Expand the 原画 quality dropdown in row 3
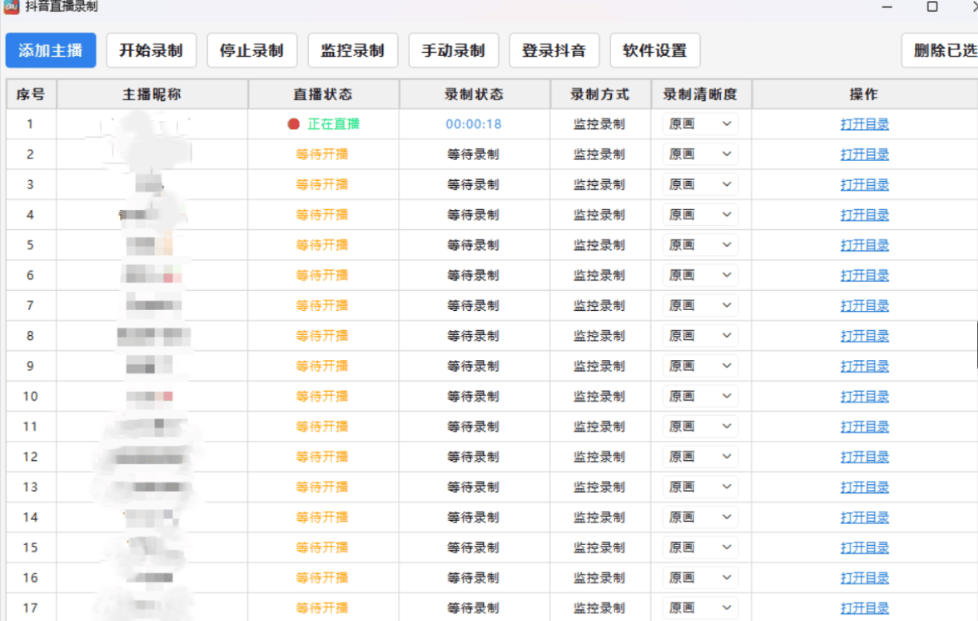This screenshot has height=621, width=978. point(700,185)
